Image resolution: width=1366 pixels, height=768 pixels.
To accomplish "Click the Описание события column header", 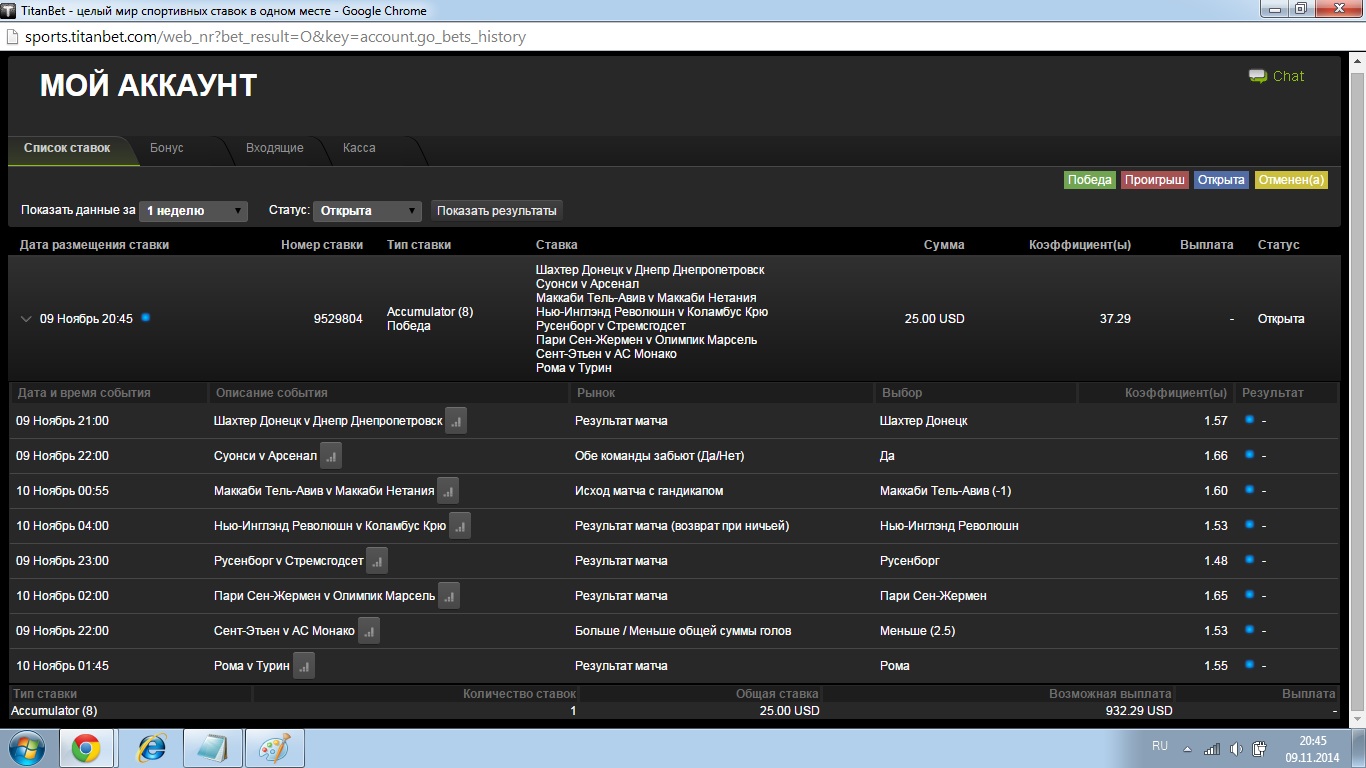I will coord(272,393).
